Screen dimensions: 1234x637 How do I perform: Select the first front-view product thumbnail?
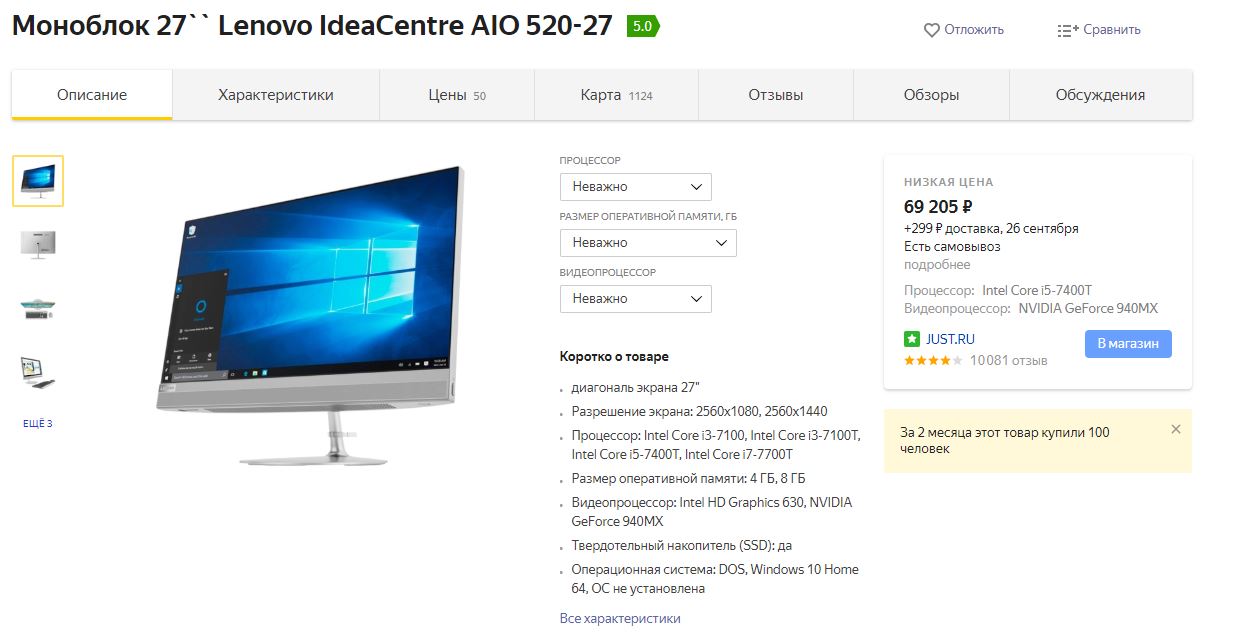coord(38,181)
